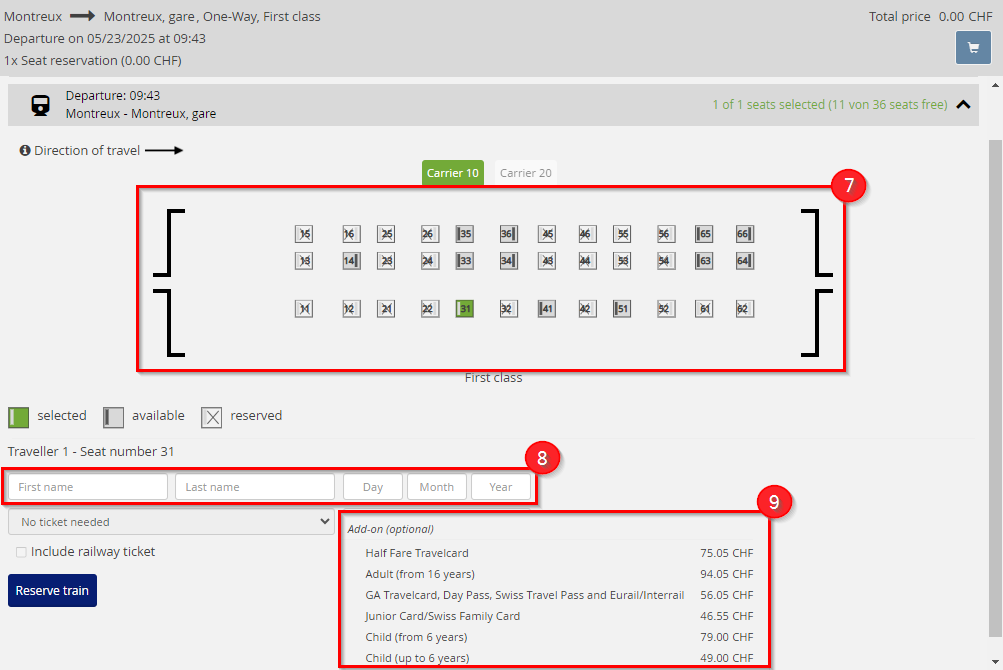Choose available seat 64
Viewport: 1003px width, 670px height.
pos(745,260)
